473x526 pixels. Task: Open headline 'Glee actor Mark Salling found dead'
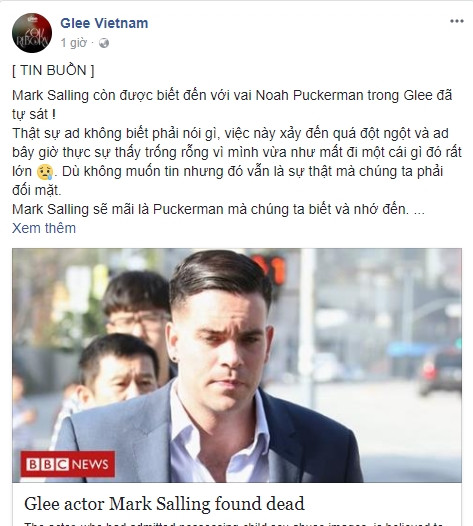click(164, 504)
